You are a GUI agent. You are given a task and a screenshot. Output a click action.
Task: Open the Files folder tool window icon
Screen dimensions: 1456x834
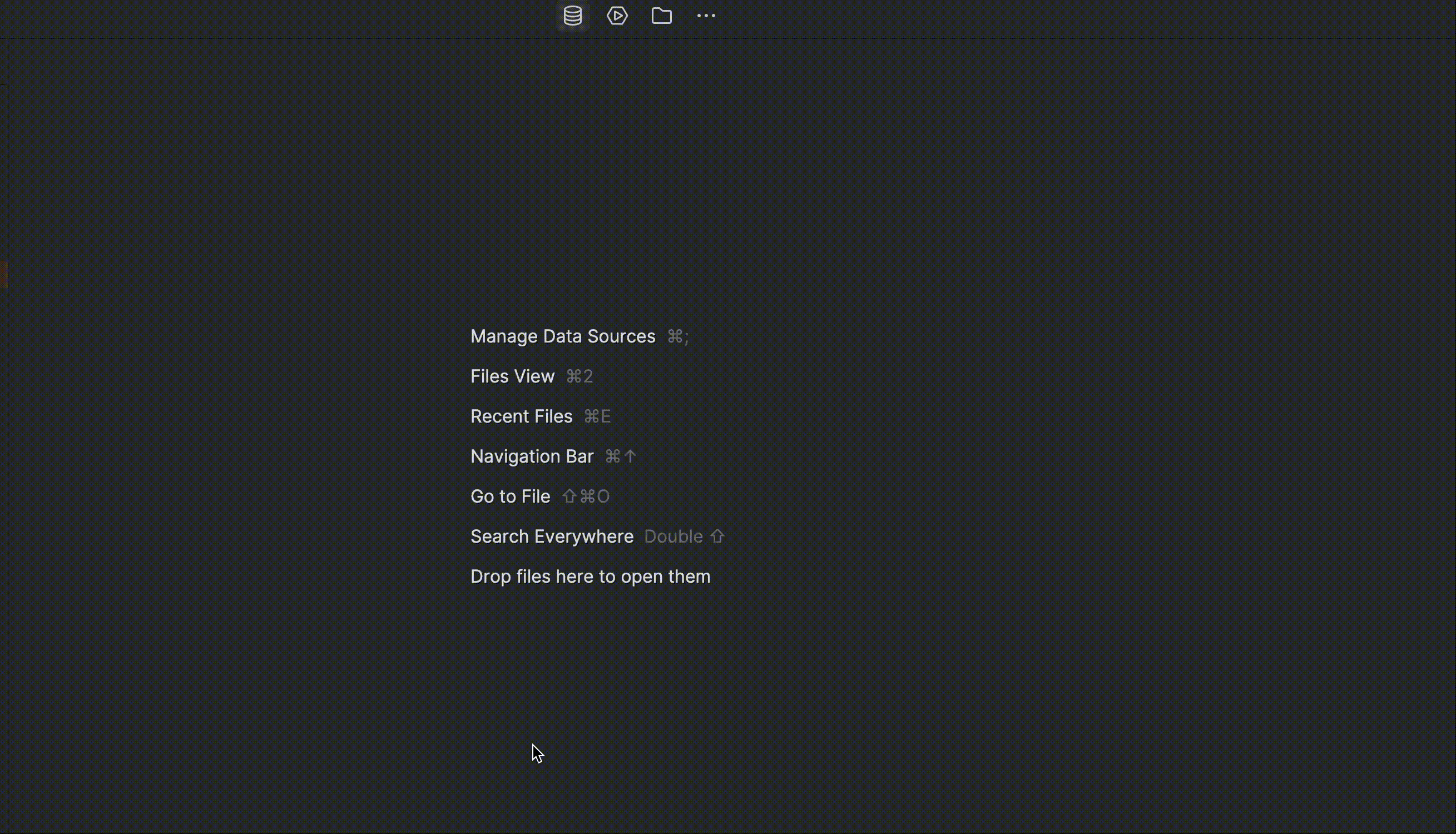click(x=662, y=16)
